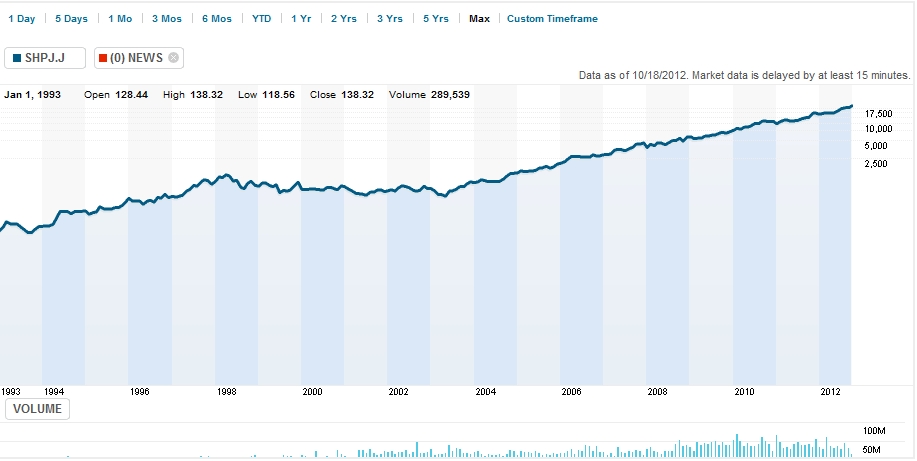Click the red NEWS color square
Image resolution: width=917 pixels, height=461 pixels.
104,58
